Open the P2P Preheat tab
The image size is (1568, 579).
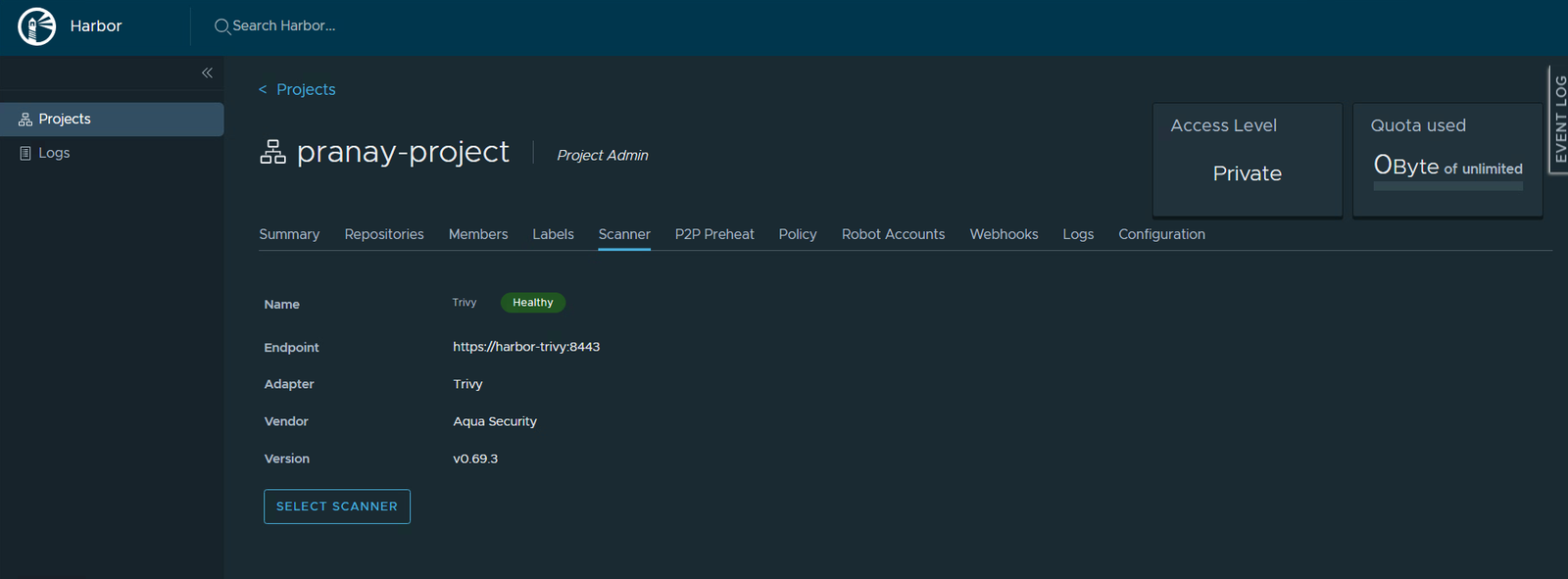point(714,234)
